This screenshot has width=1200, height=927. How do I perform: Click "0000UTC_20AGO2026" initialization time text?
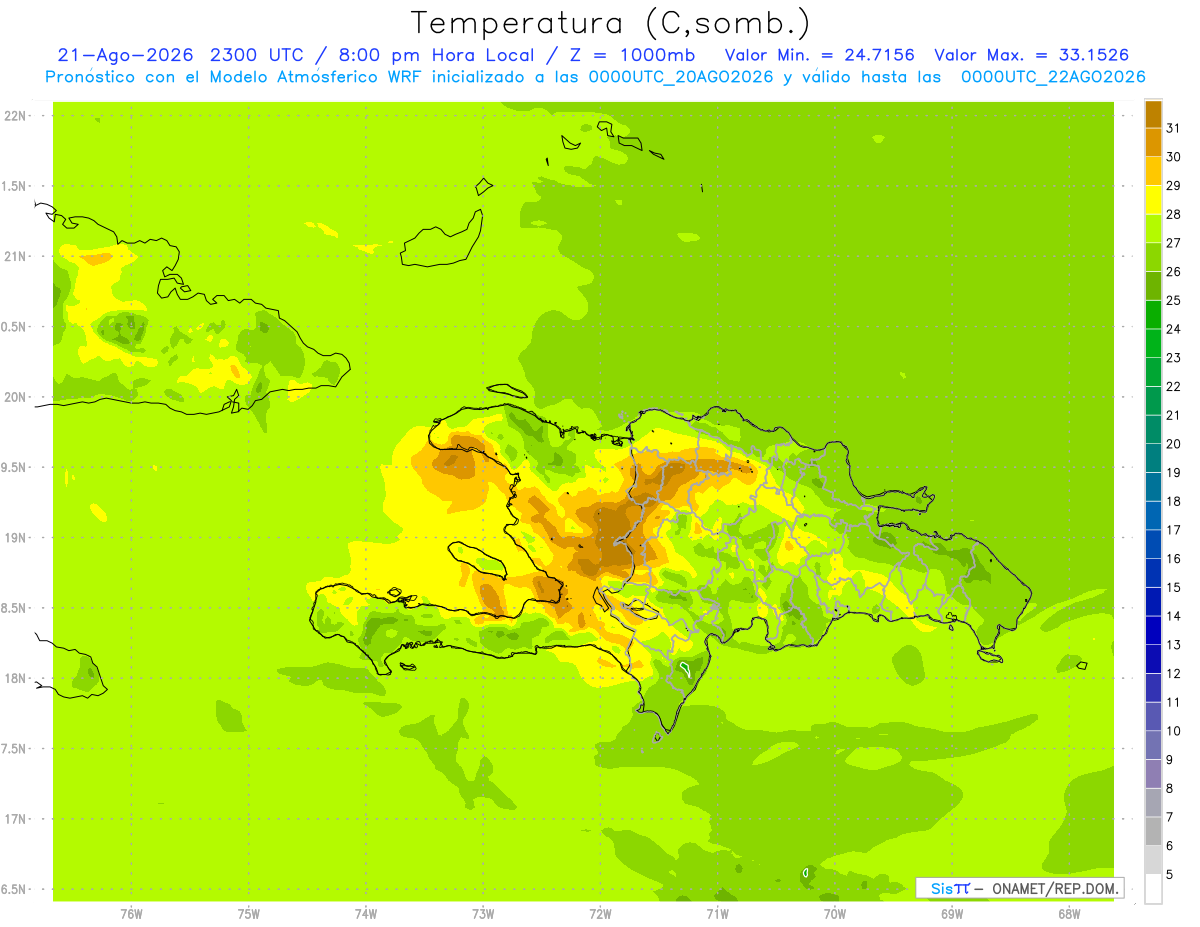pyautogui.click(x=681, y=77)
